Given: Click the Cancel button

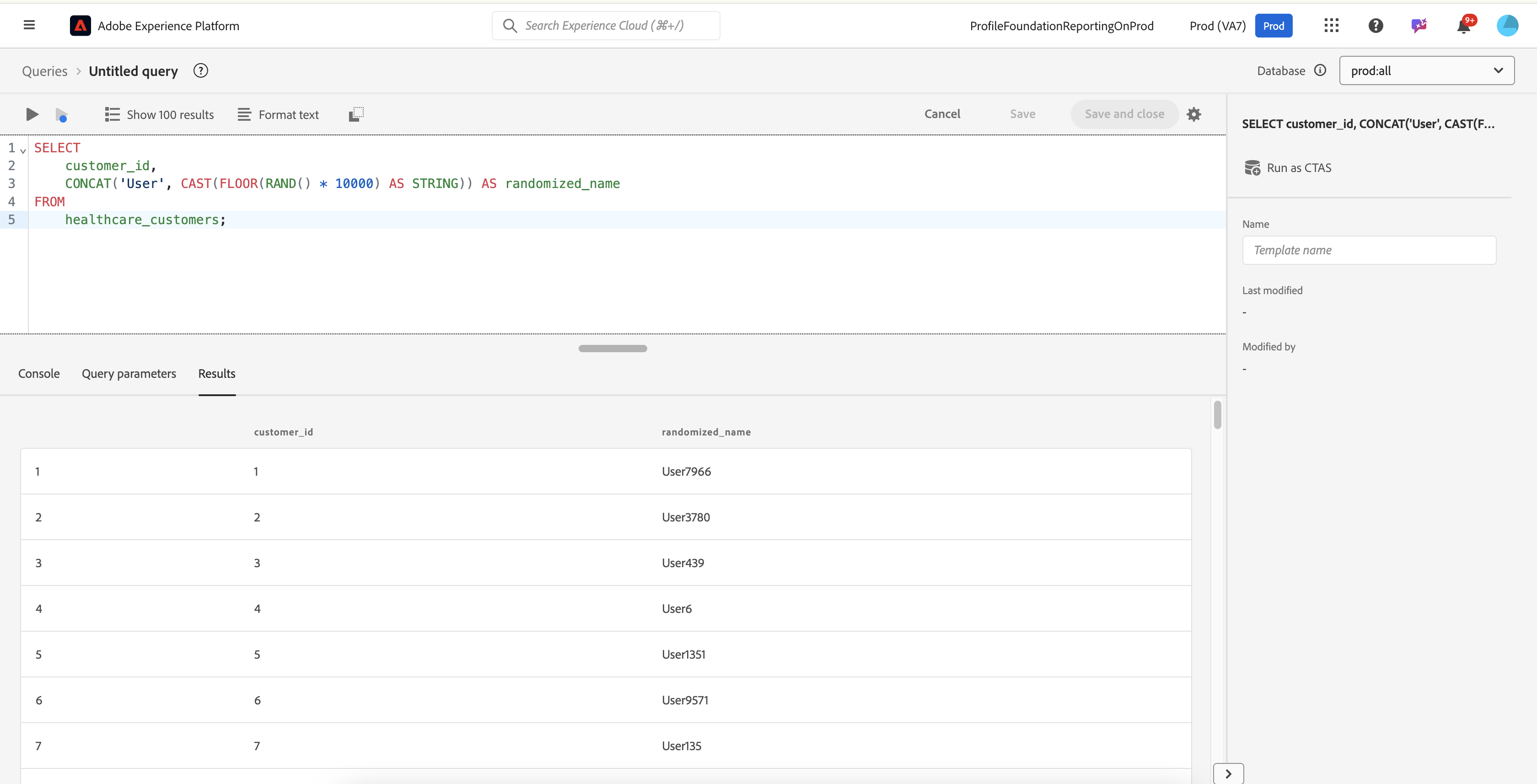Looking at the screenshot, I should (x=942, y=114).
